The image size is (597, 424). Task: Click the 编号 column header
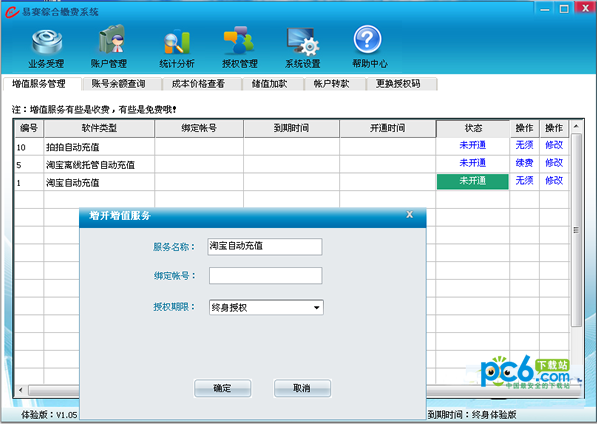[29, 128]
